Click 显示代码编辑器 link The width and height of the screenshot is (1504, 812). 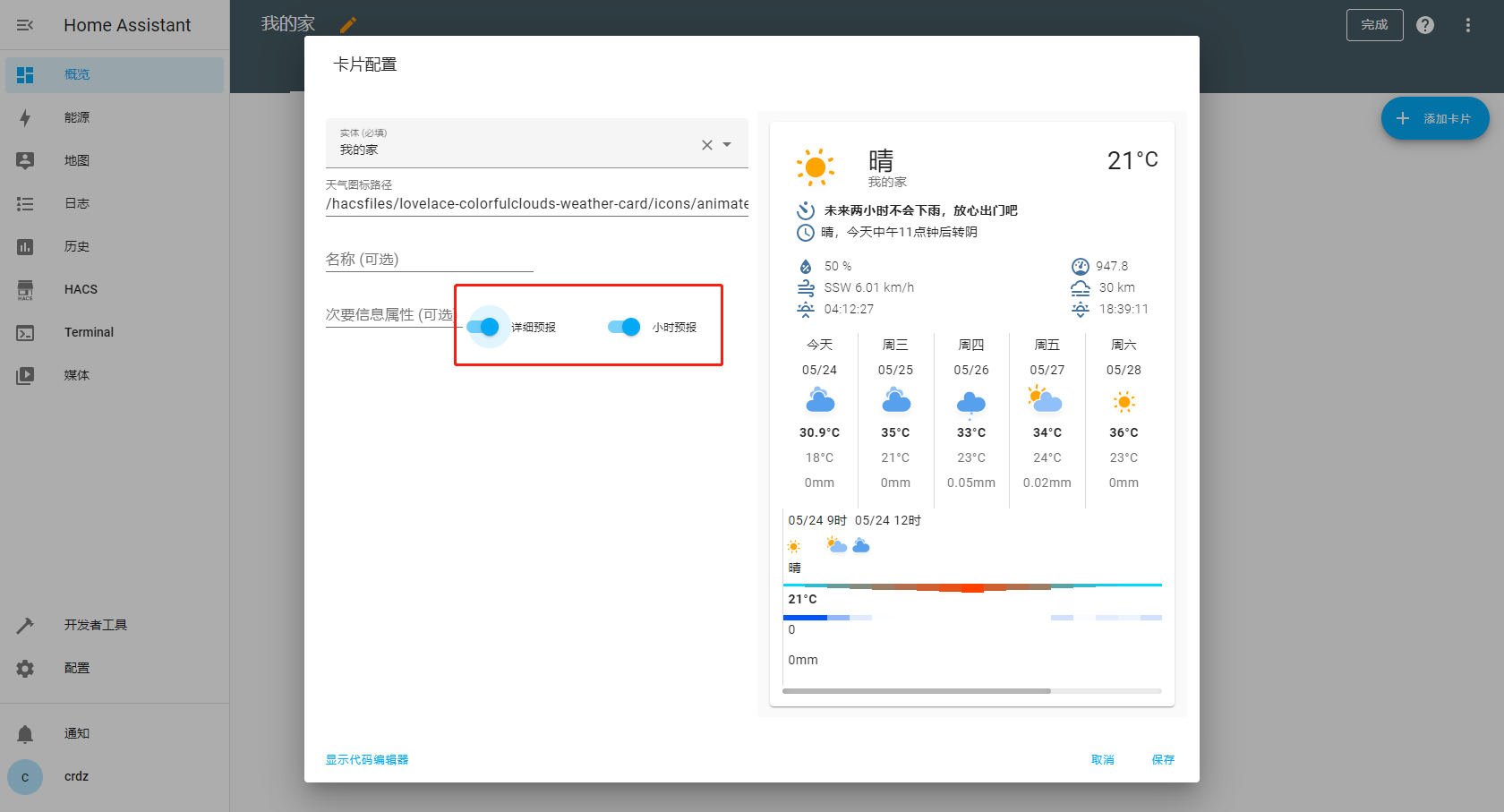click(x=367, y=759)
